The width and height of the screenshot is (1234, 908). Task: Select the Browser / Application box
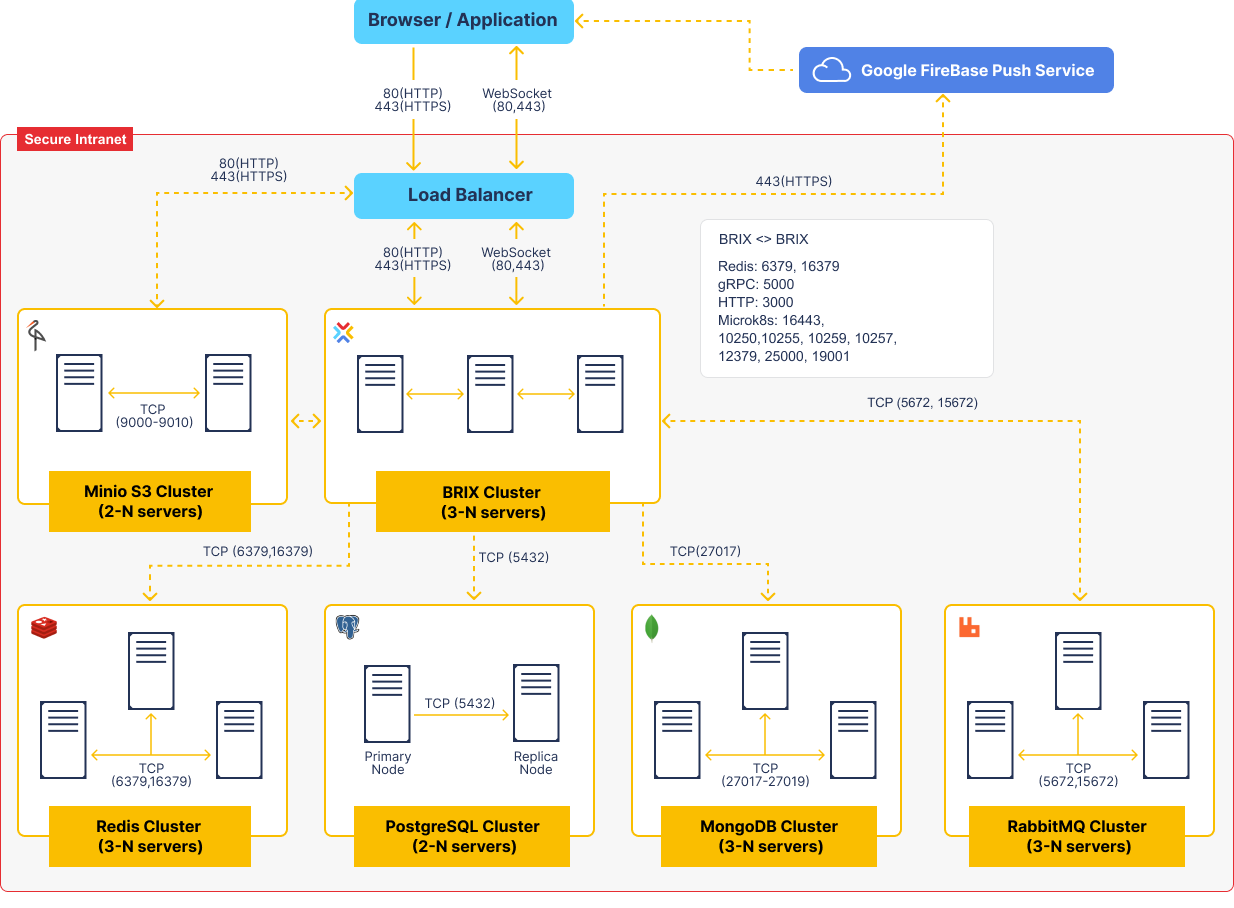pos(463,20)
